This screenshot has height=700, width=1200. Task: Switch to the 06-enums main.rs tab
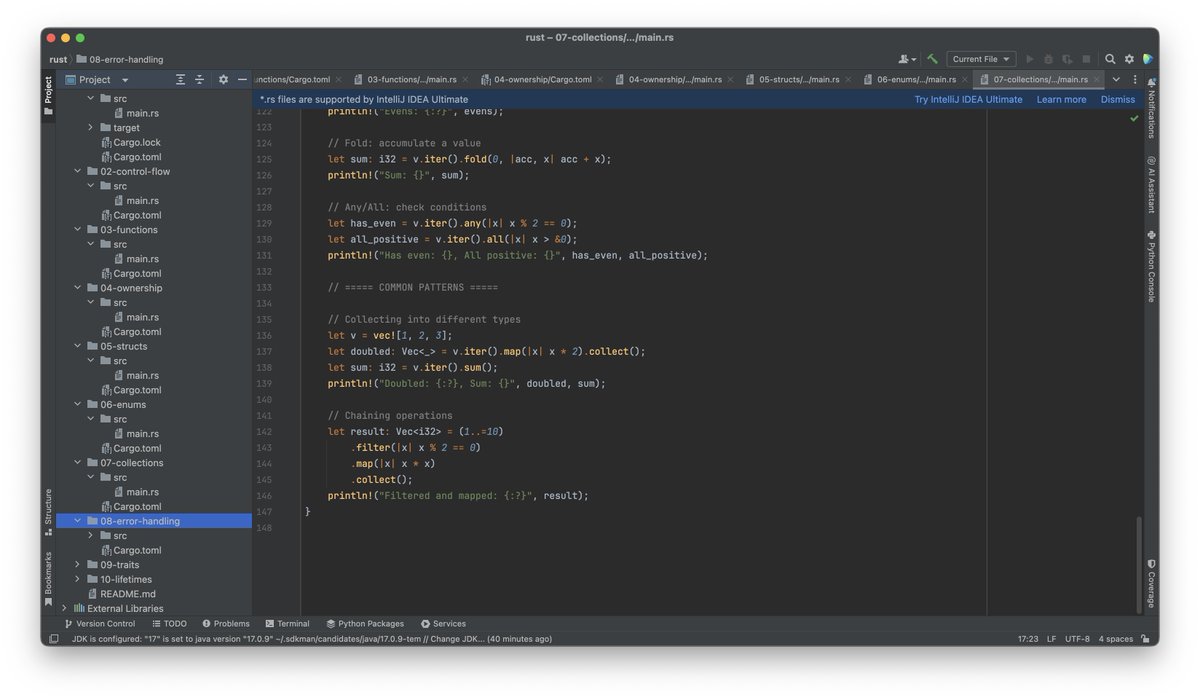point(916,79)
